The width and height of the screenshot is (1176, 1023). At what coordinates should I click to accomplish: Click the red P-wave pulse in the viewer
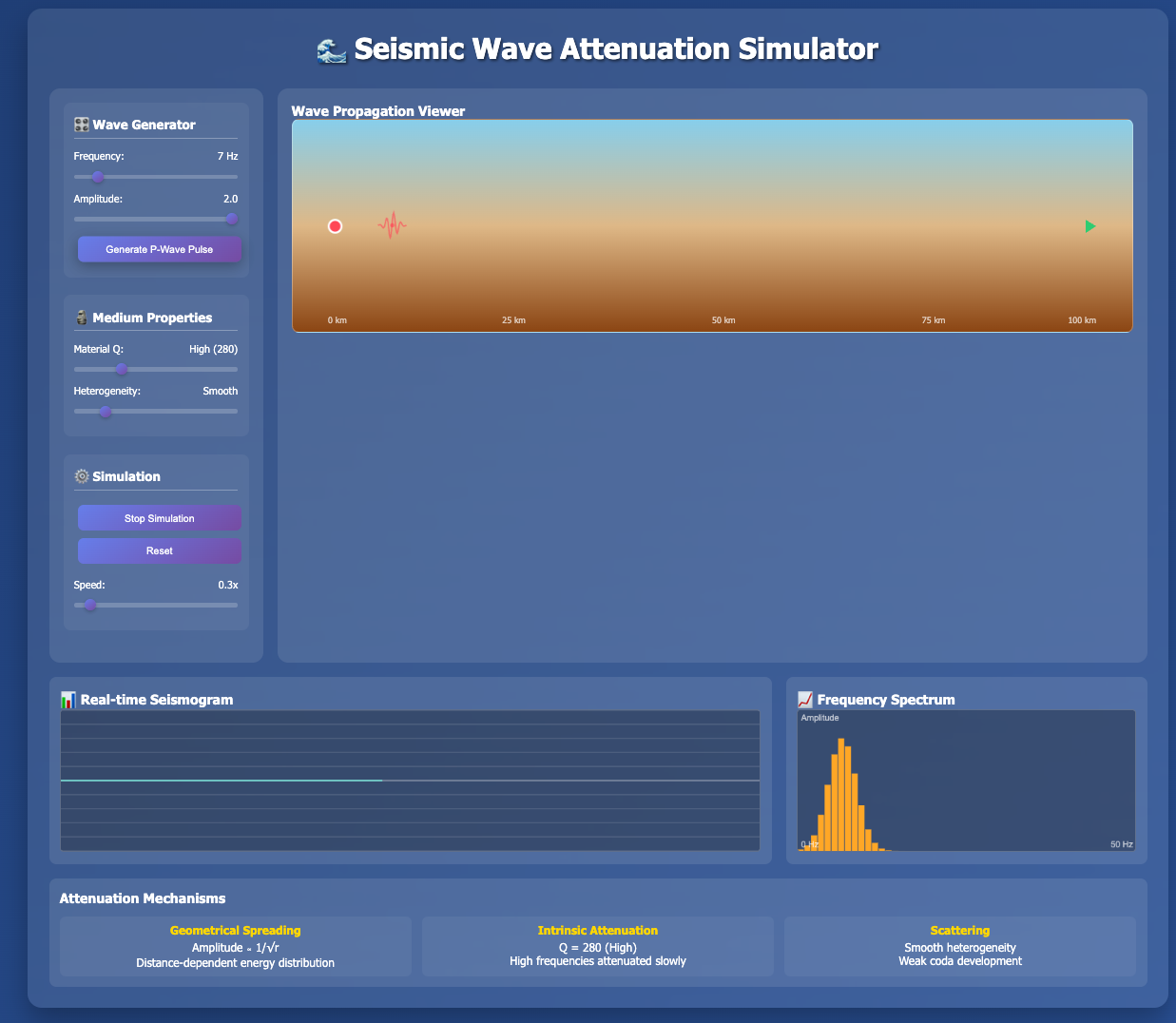[x=392, y=225]
